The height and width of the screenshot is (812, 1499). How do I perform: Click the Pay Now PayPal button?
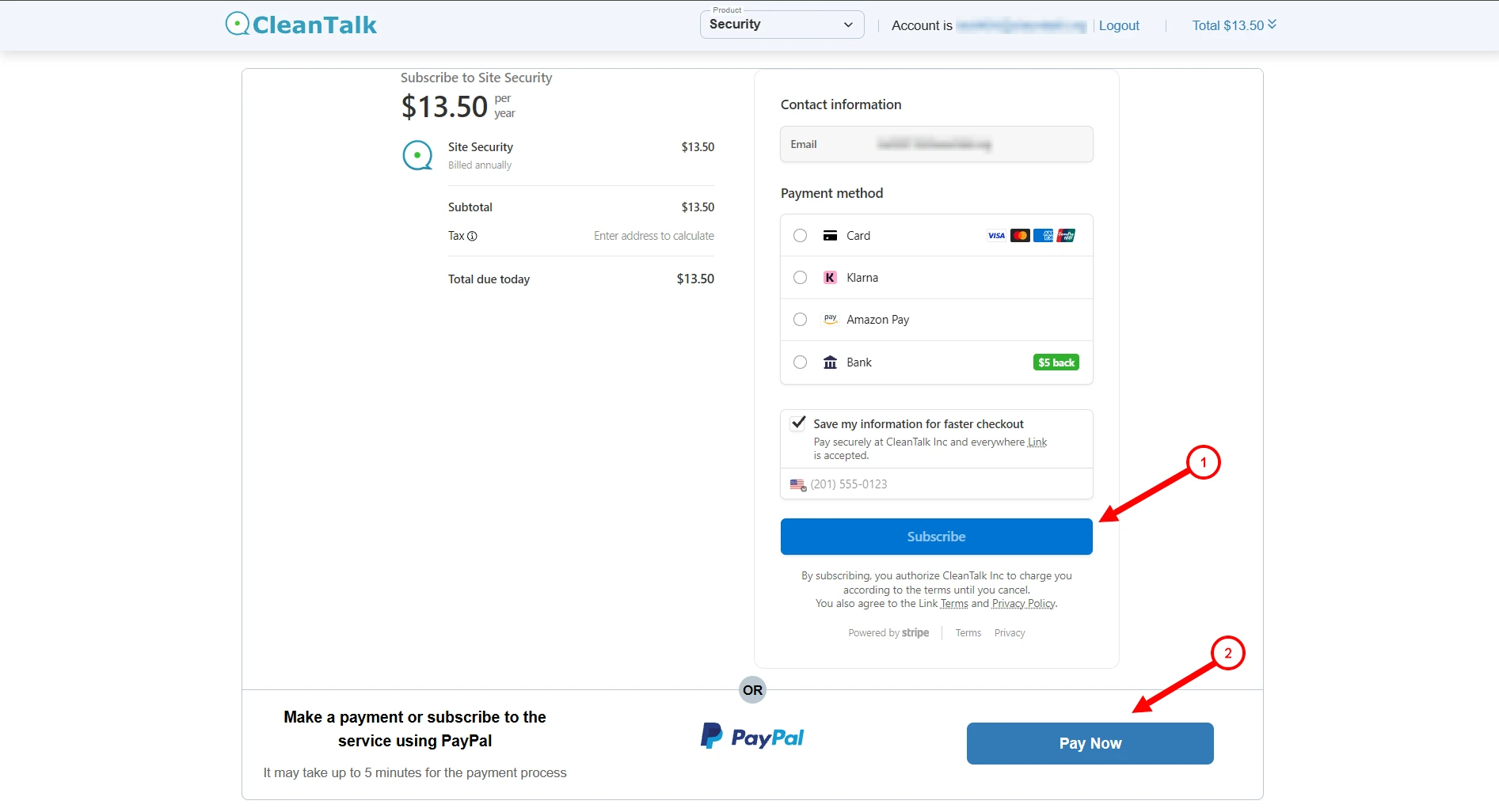pos(1090,743)
